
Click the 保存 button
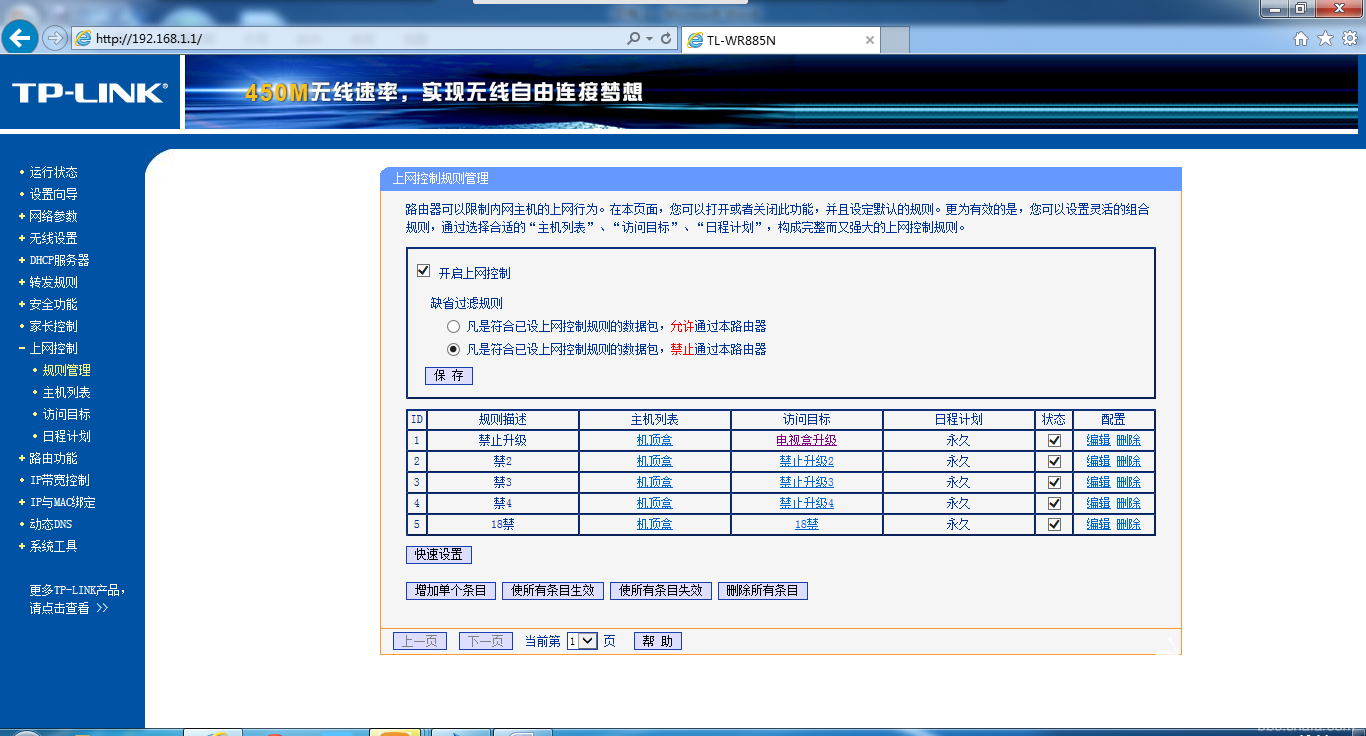pos(449,376)
